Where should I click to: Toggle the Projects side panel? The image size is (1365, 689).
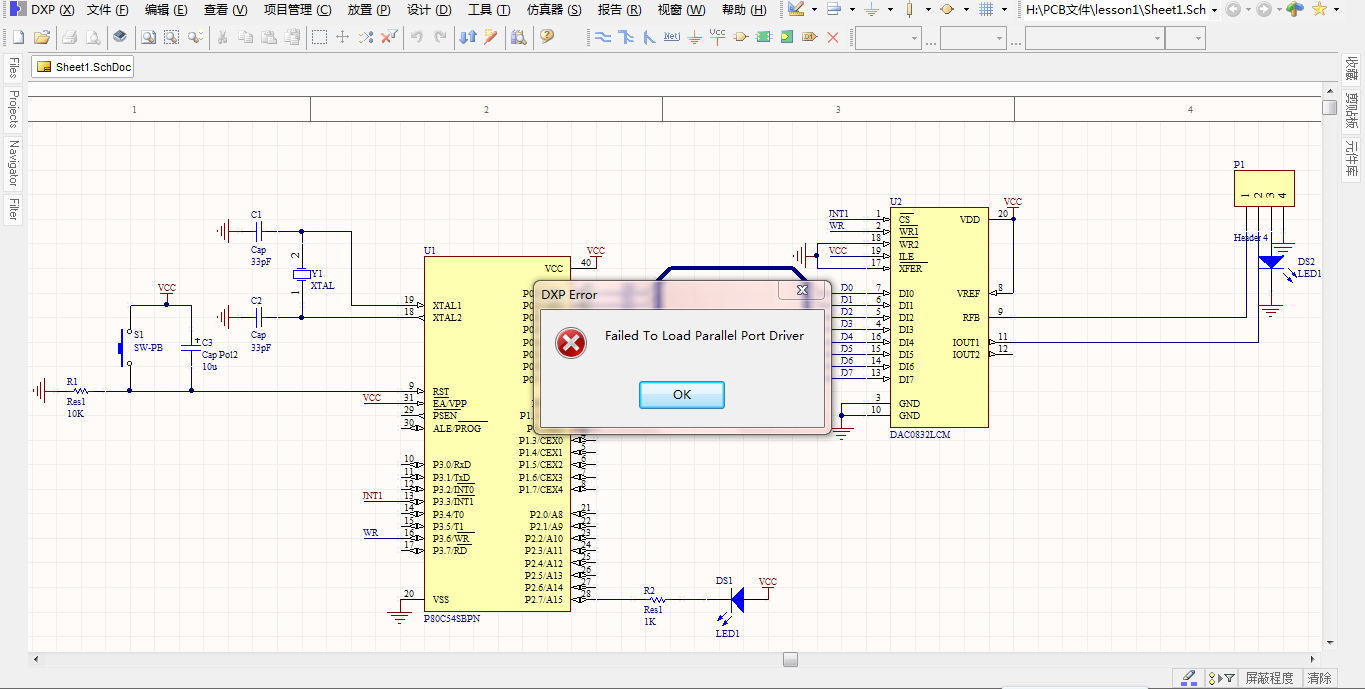(13, 109)
